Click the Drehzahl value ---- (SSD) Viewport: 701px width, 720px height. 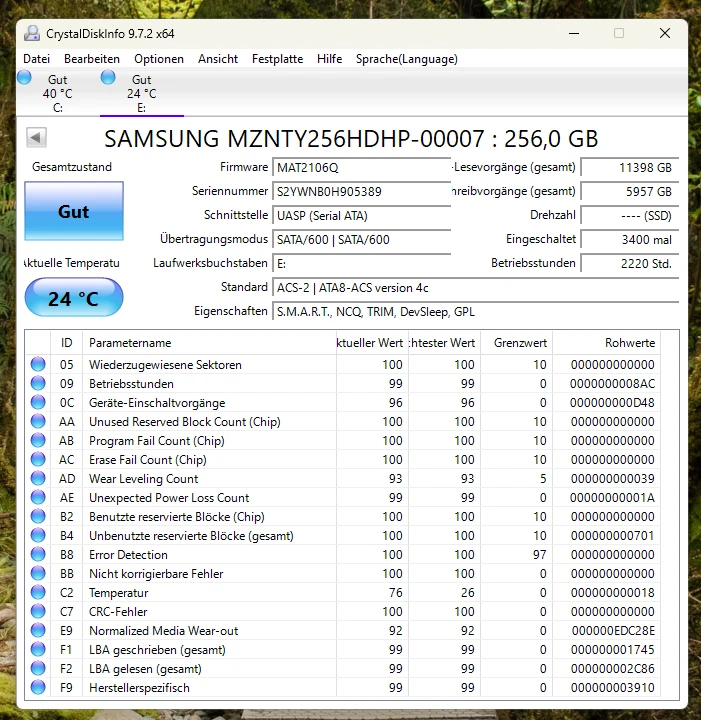(x=630, y=215)
